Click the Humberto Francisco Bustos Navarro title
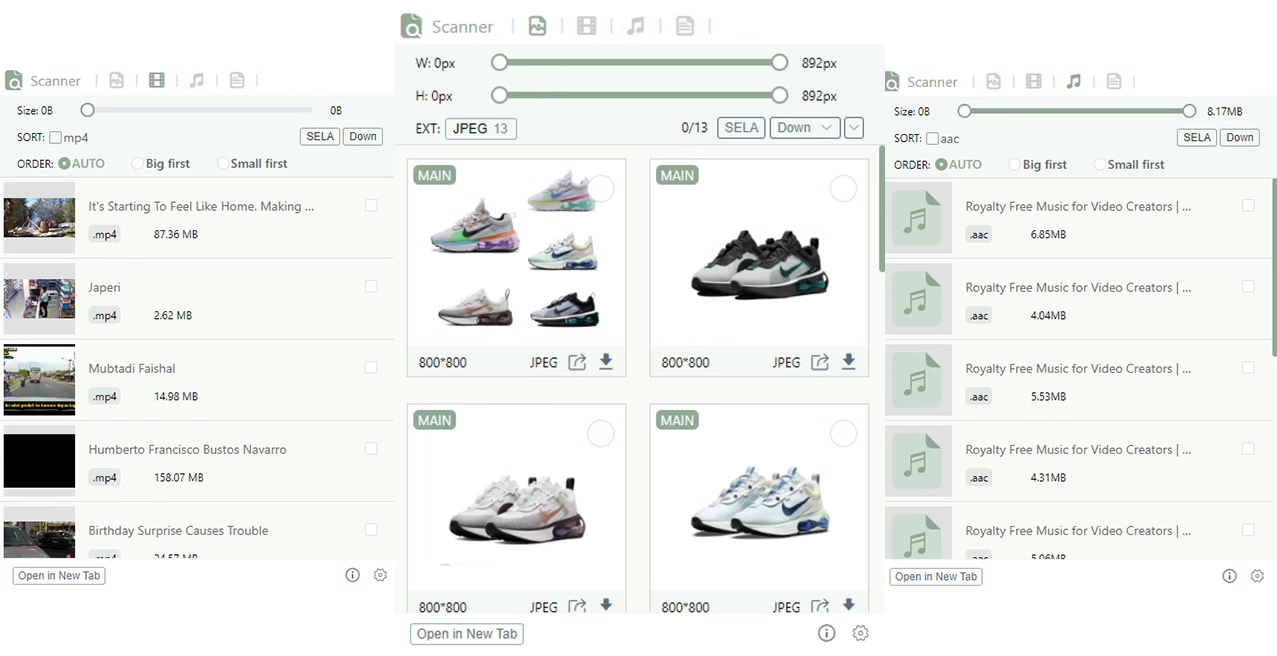Screen dimensions: 1277x656 point(188,449)
